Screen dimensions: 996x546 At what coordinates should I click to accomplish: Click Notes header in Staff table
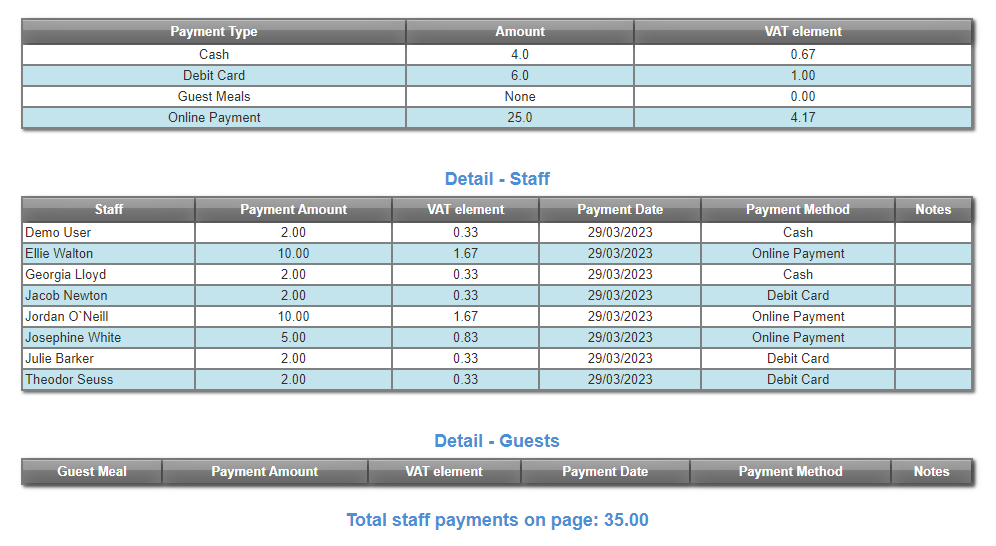coord(933,210)
